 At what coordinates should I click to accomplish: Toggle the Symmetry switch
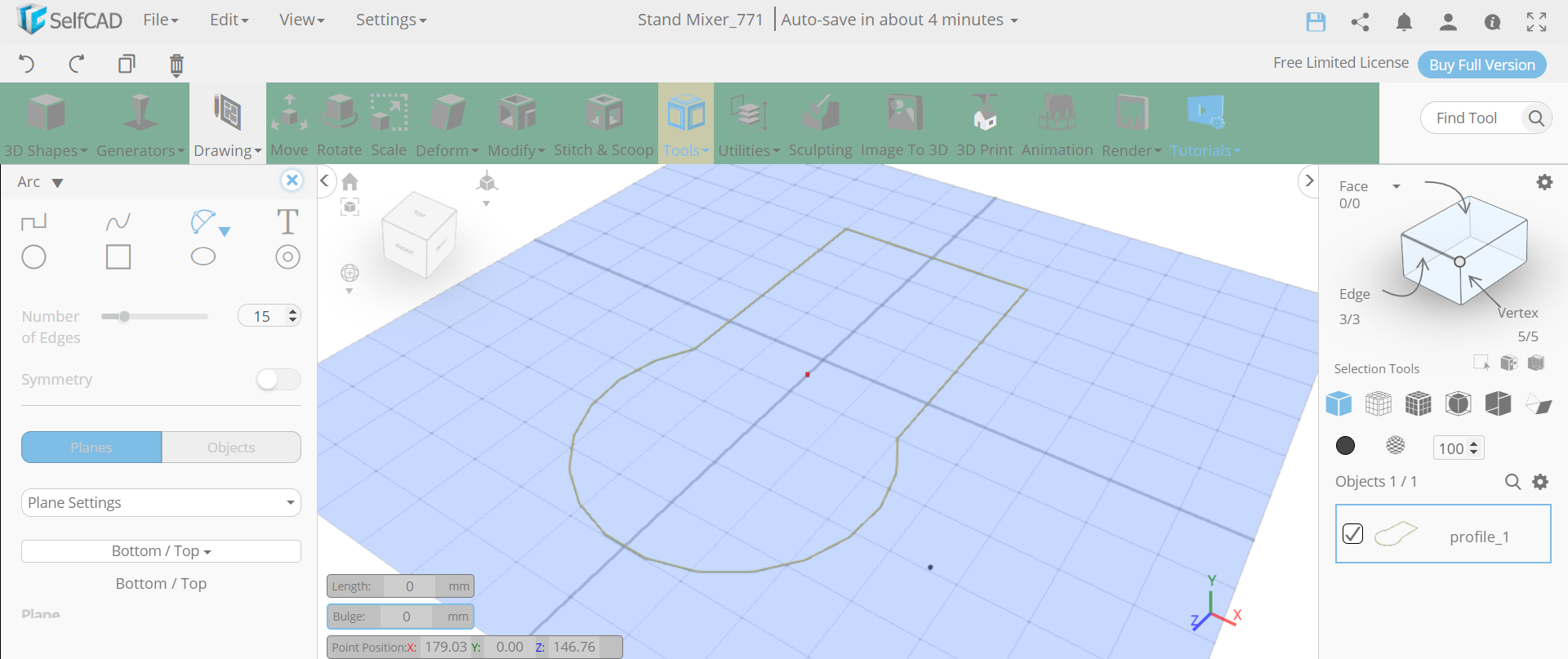click(278, 380)
